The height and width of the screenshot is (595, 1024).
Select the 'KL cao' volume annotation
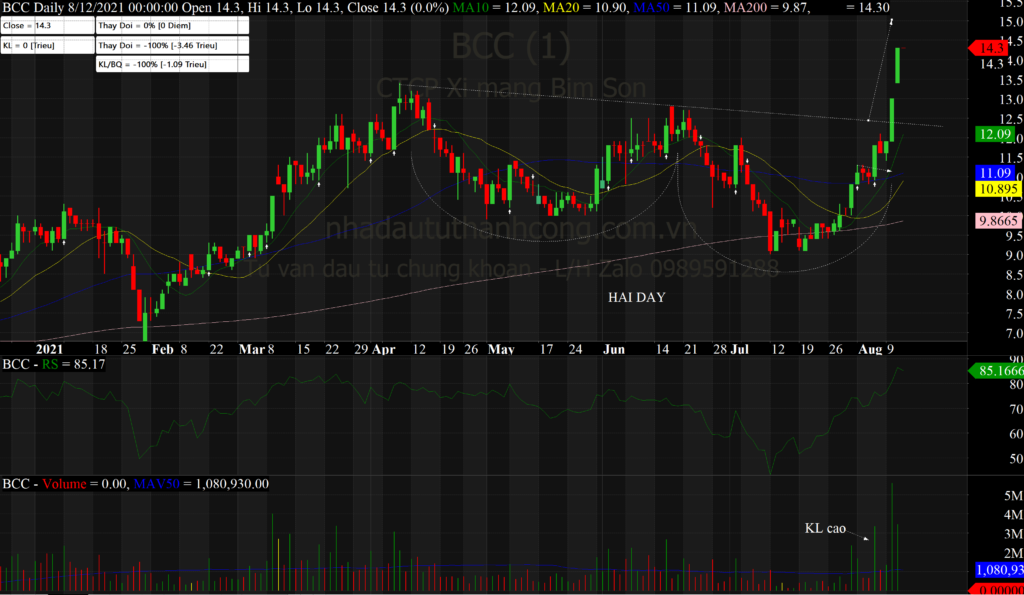point(825,527)
